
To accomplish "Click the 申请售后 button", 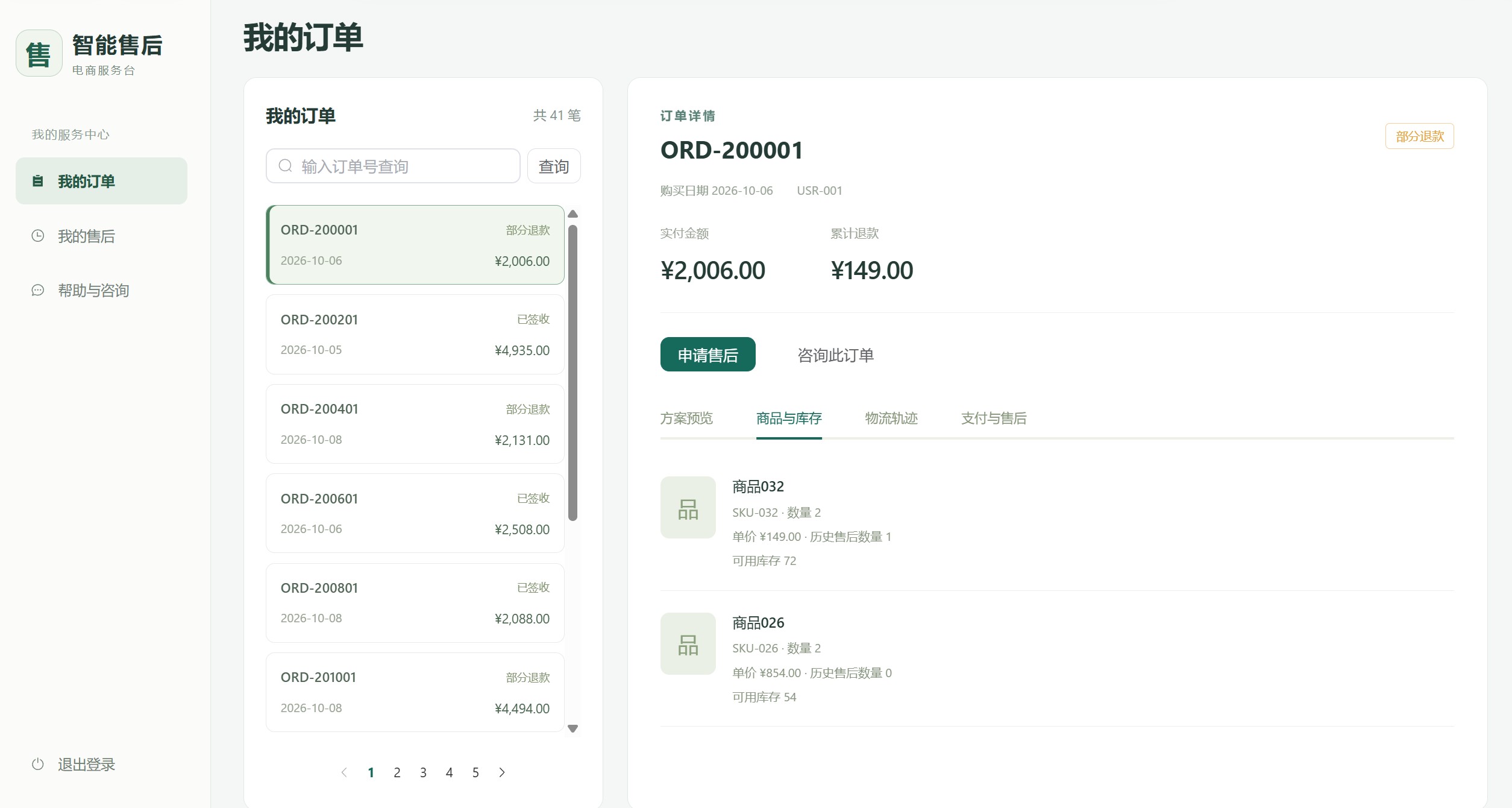I will pos(707,355).
